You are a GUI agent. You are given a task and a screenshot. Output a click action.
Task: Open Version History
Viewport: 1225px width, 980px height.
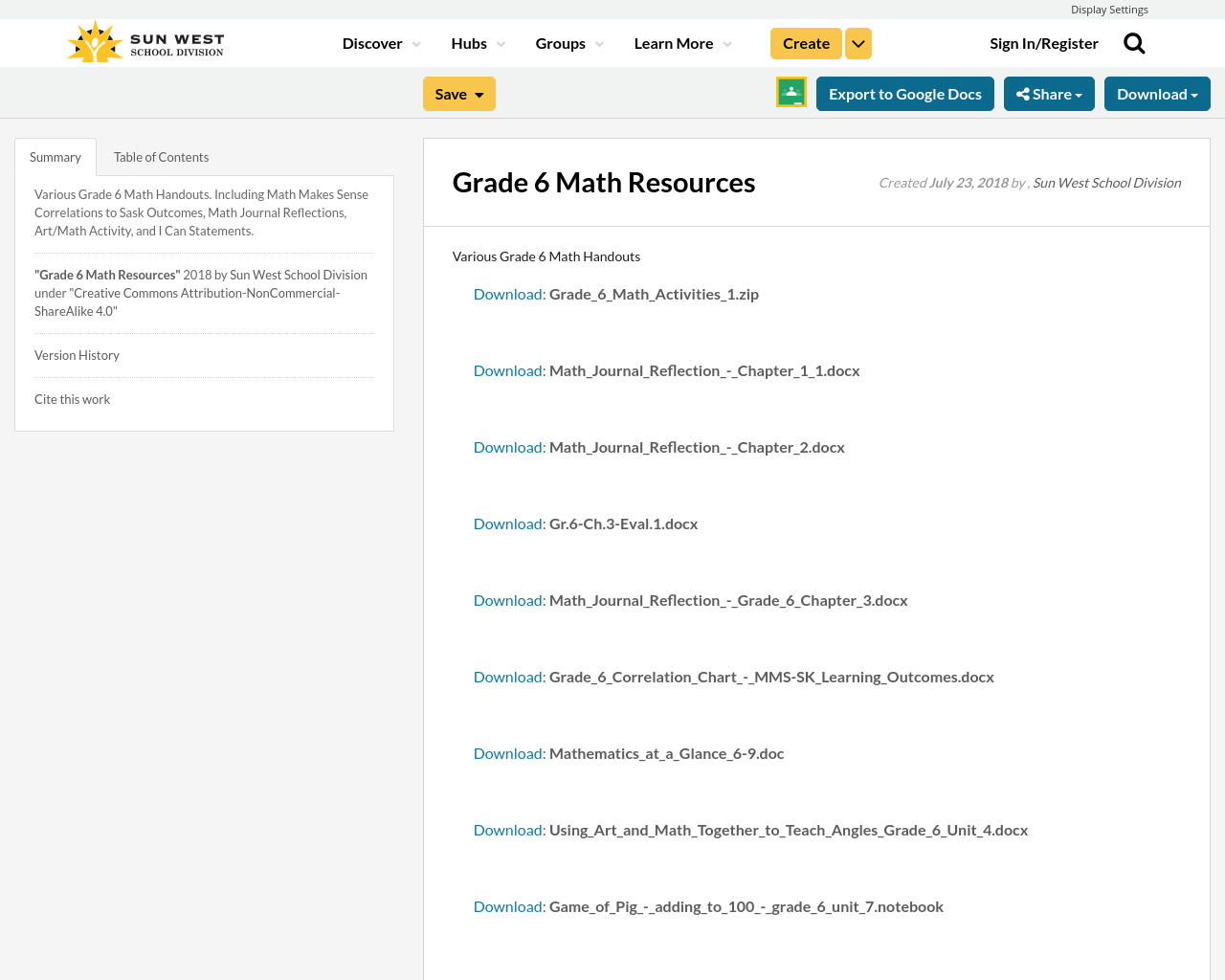pyautogui.click(x=77, y=354)
